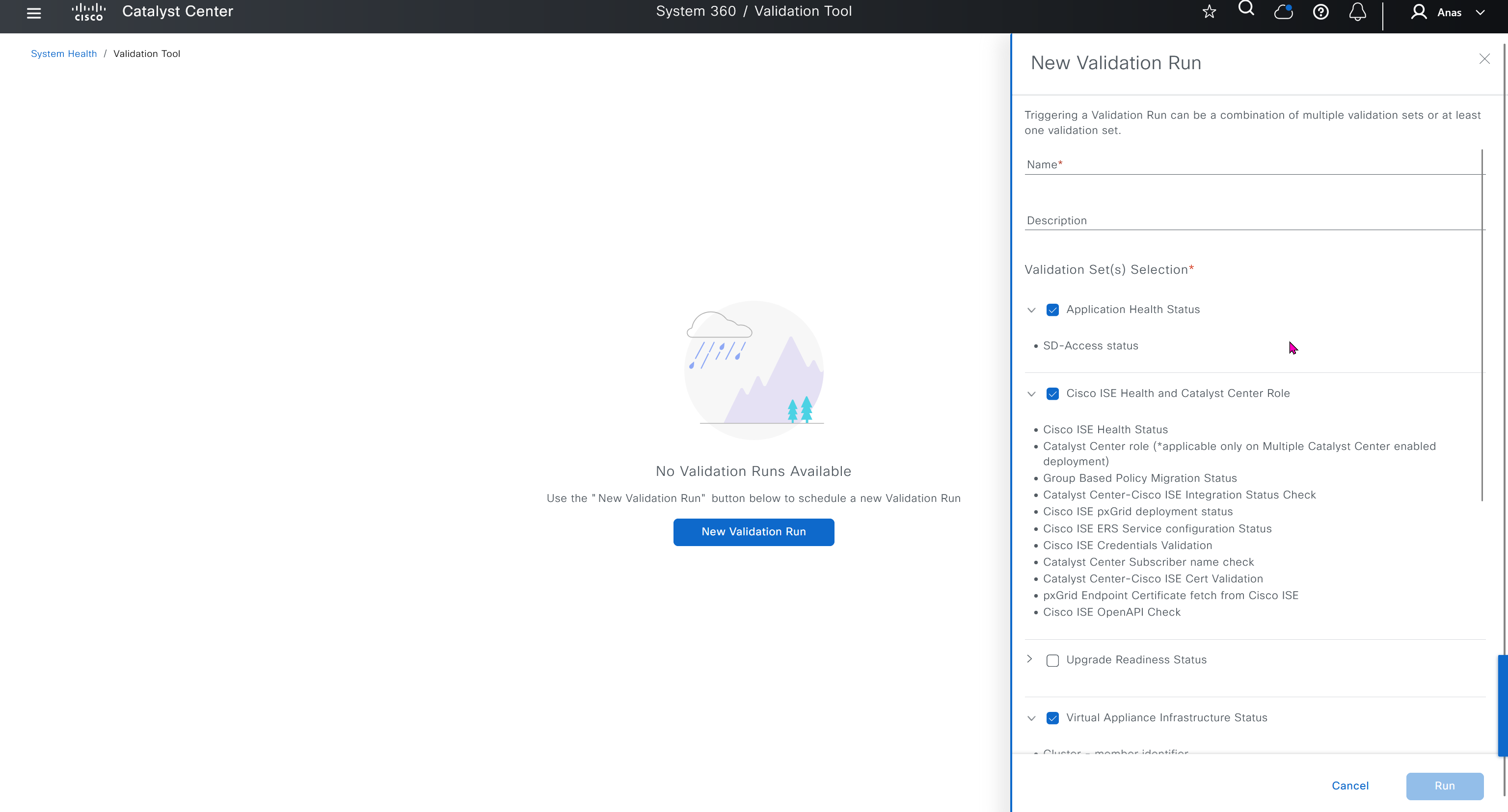Click the Cisco logo icon

coord(88,12)
